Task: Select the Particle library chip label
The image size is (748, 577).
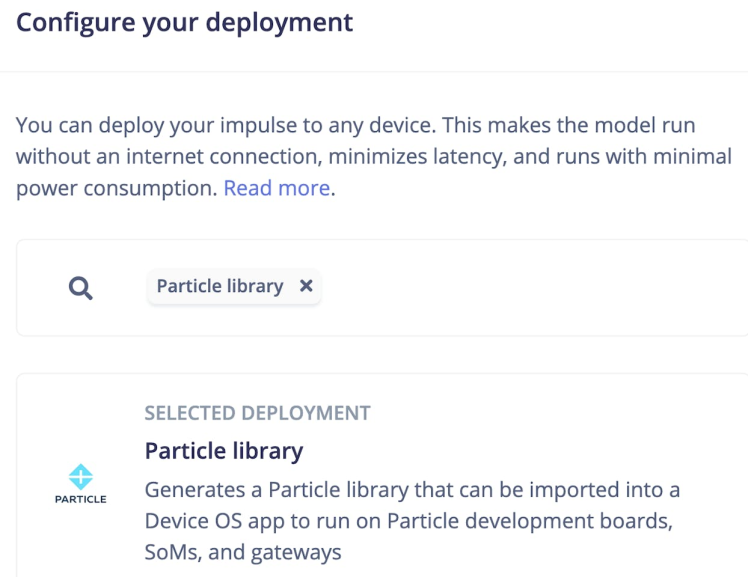Action: [220, 286]
